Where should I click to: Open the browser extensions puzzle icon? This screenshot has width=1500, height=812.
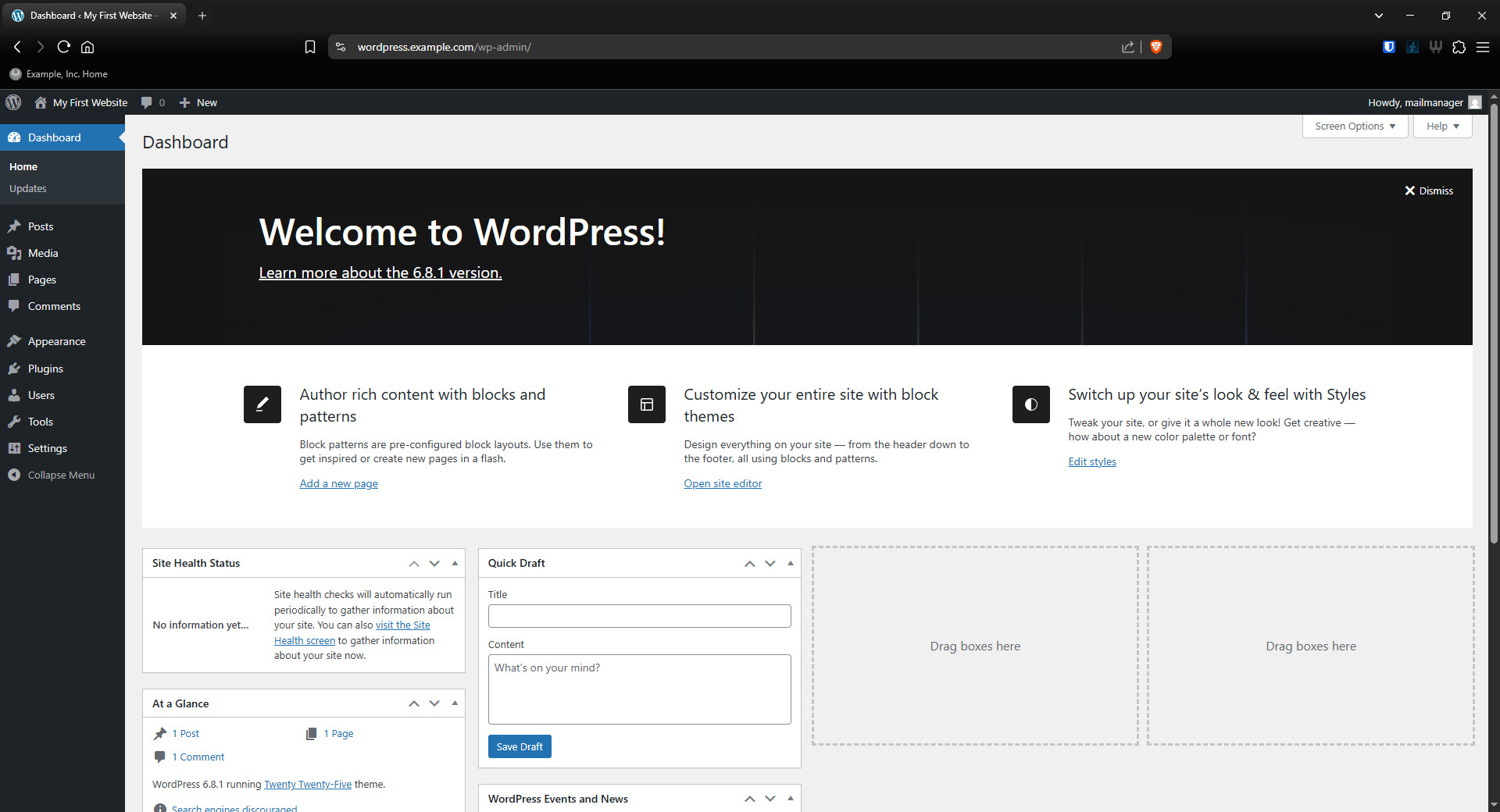(x=1459, y=47)
